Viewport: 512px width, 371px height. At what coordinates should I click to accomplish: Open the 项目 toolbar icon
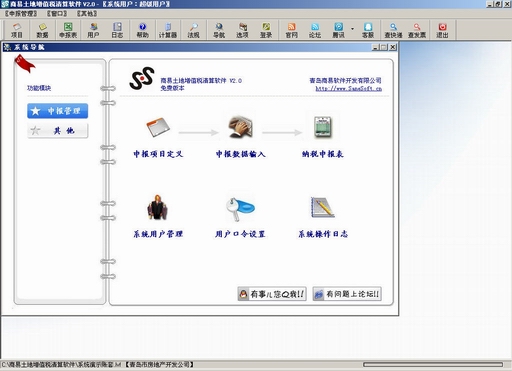click(x=17, y=30)
